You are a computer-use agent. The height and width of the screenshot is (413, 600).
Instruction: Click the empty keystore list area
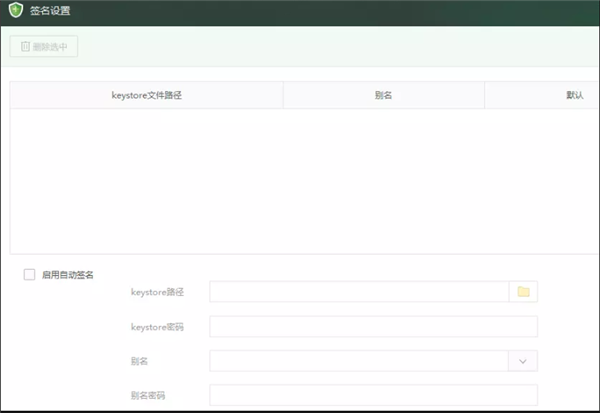(300, 180)
